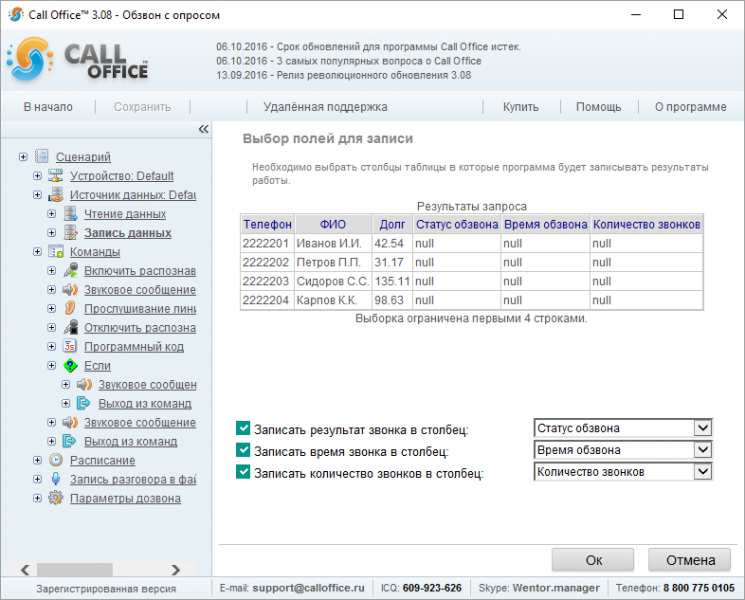The image size is (745, 600).
Task: Click the Статус обзвона column header
Action: pos(457,224)
